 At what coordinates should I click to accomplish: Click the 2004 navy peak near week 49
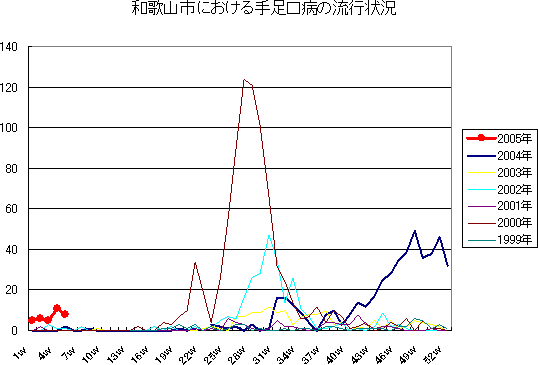(415, 231)
